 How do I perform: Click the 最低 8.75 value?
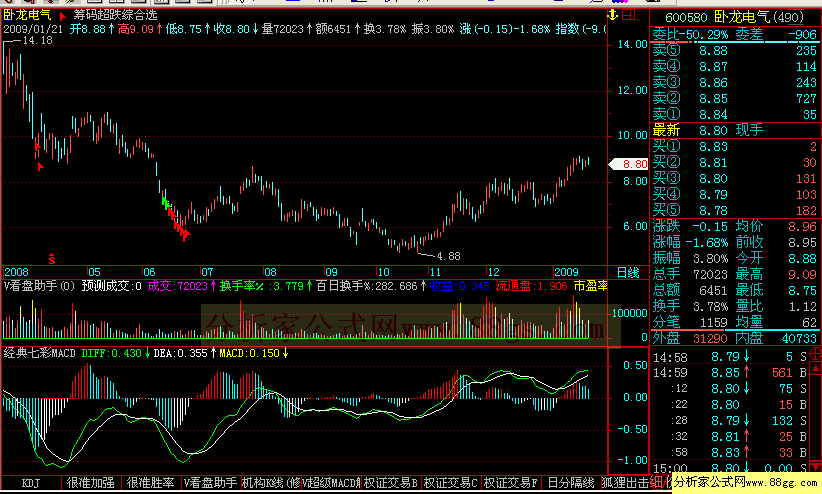[x=803, y=291]
